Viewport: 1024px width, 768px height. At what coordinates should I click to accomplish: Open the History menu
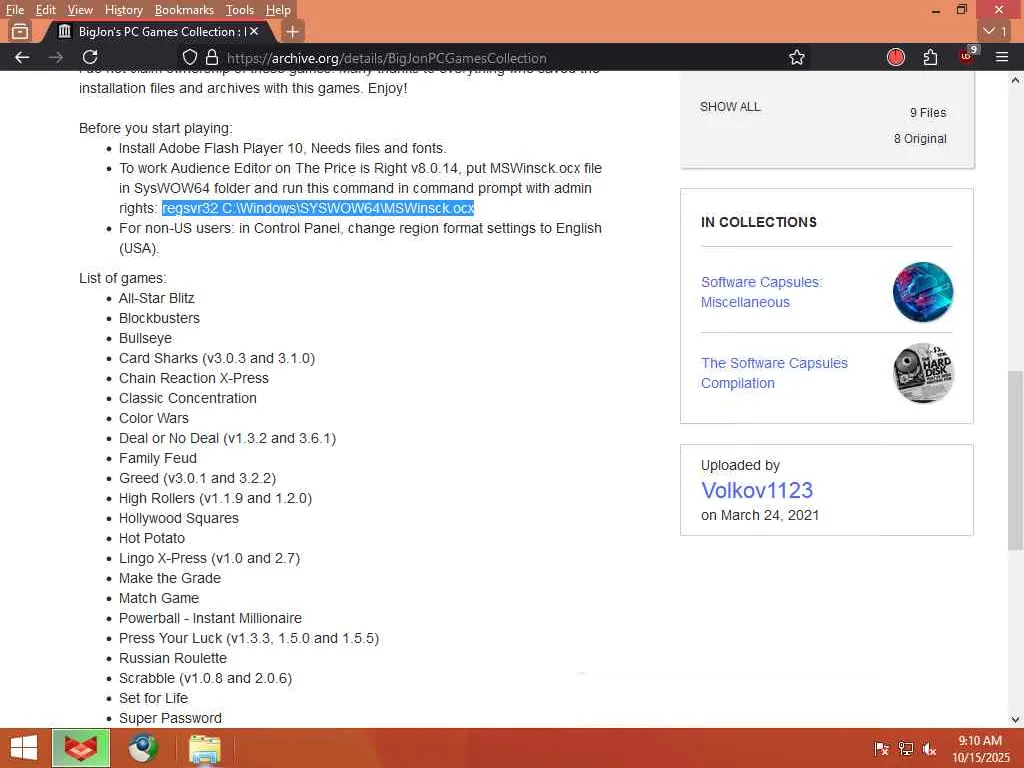pos(123,10)
